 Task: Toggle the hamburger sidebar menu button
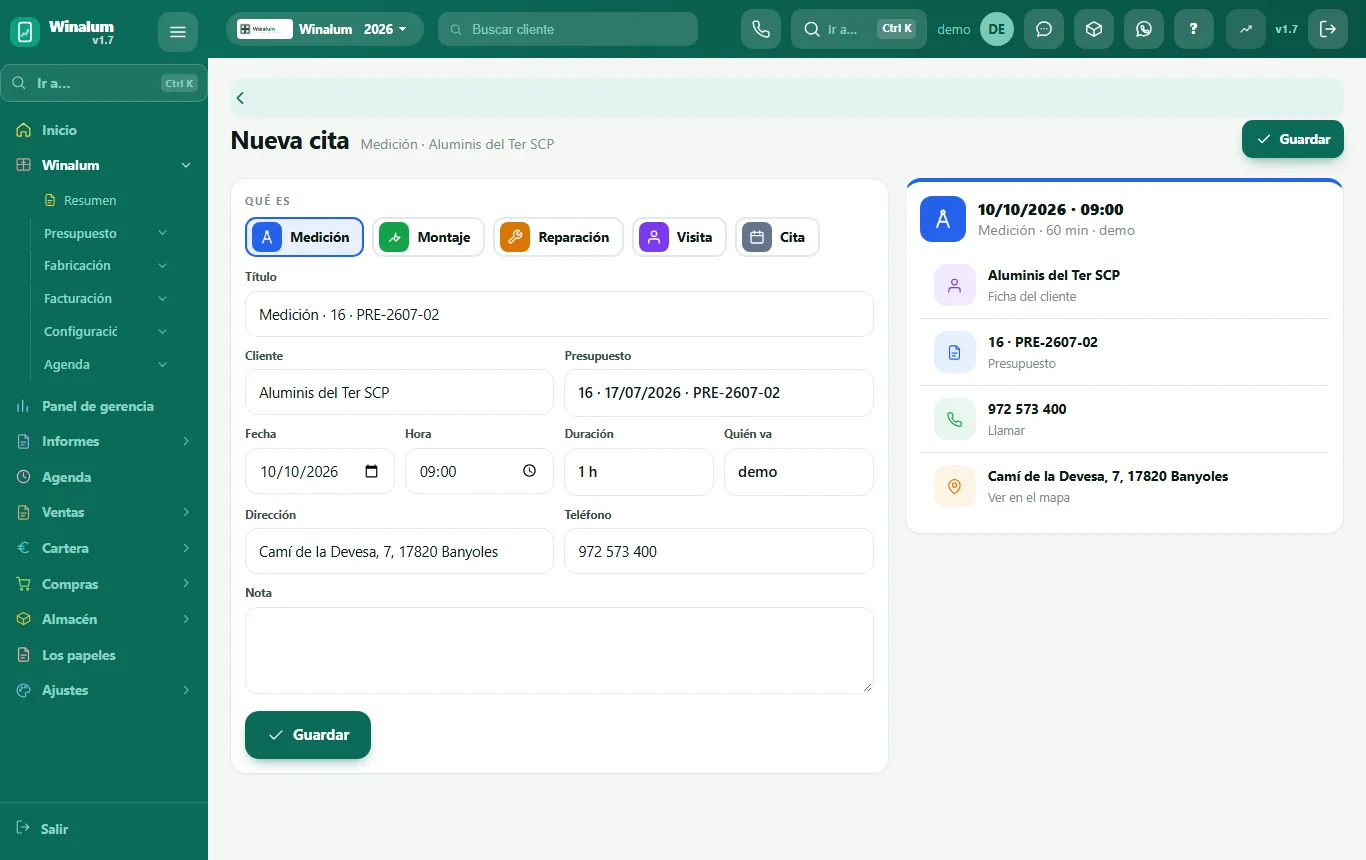(x=178, y=32)
